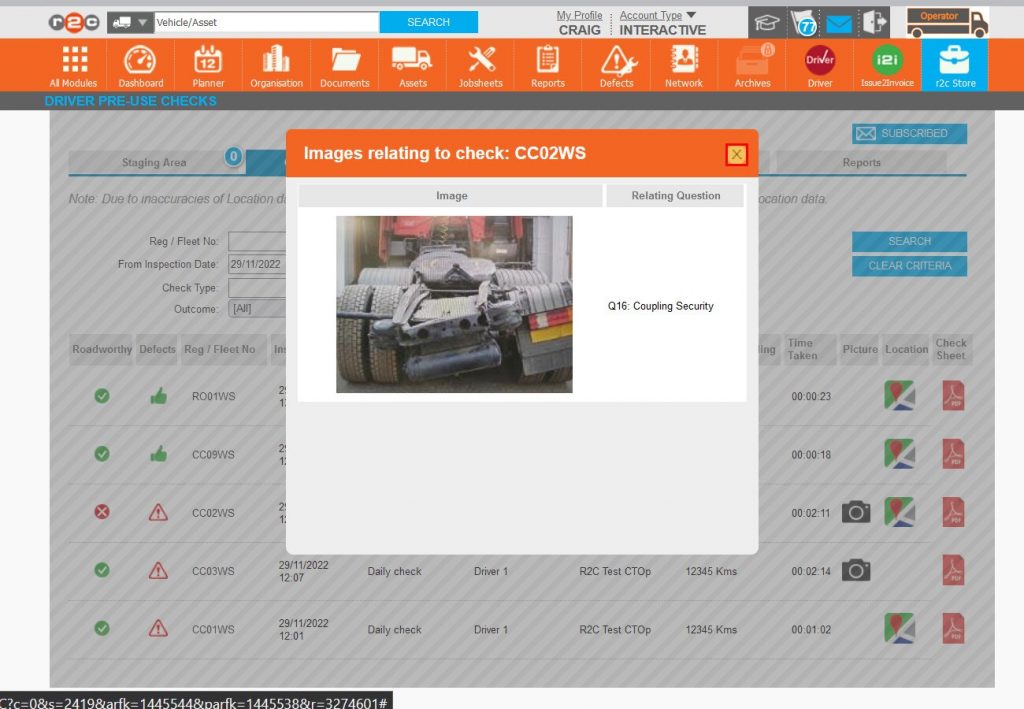Open the Archives module

point(751,65)
